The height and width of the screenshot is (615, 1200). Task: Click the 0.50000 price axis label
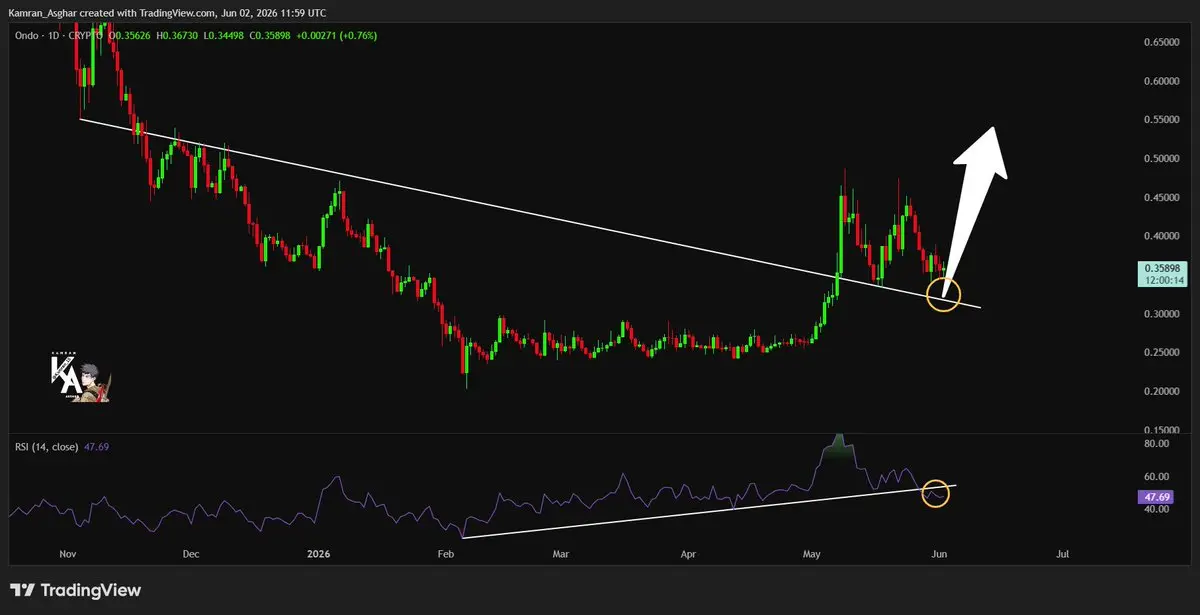1159,159
